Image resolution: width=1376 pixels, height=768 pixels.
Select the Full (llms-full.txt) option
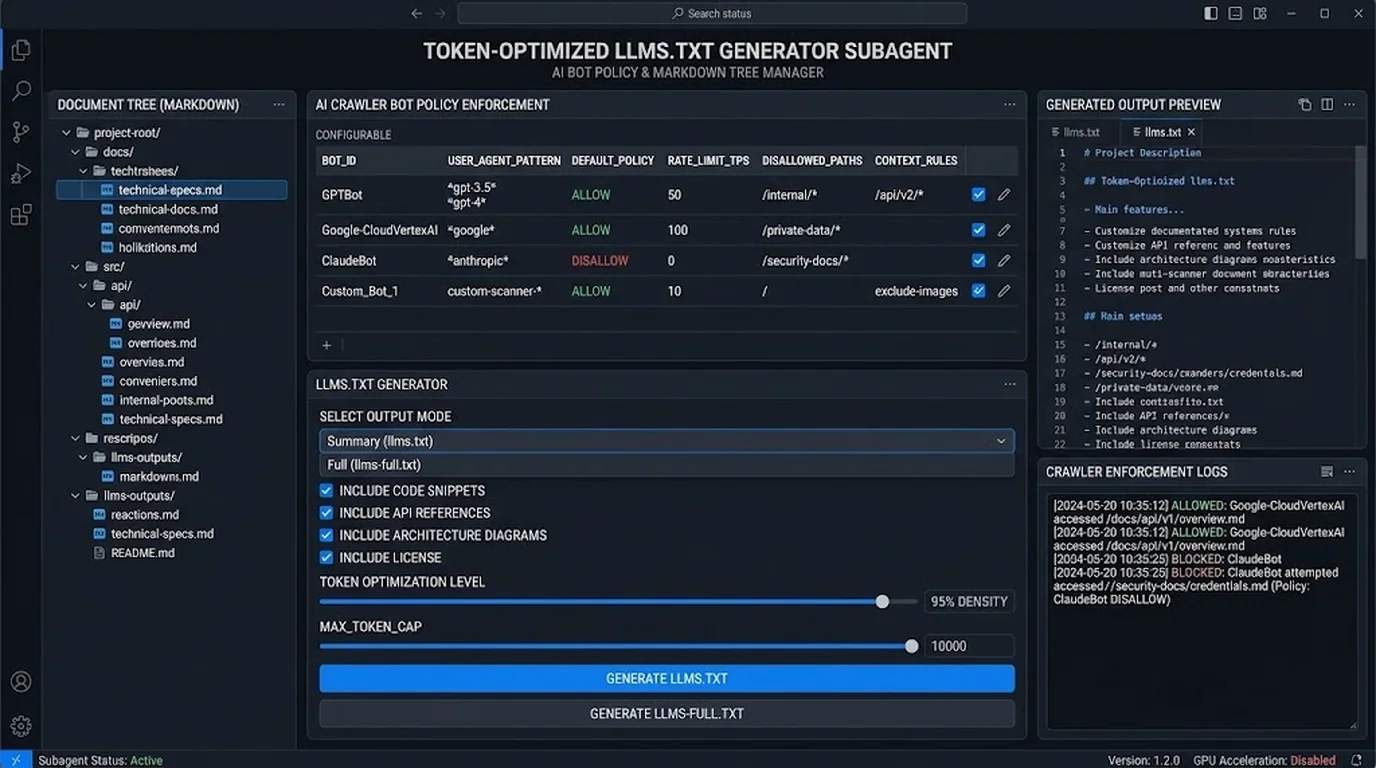coord(666,465)
